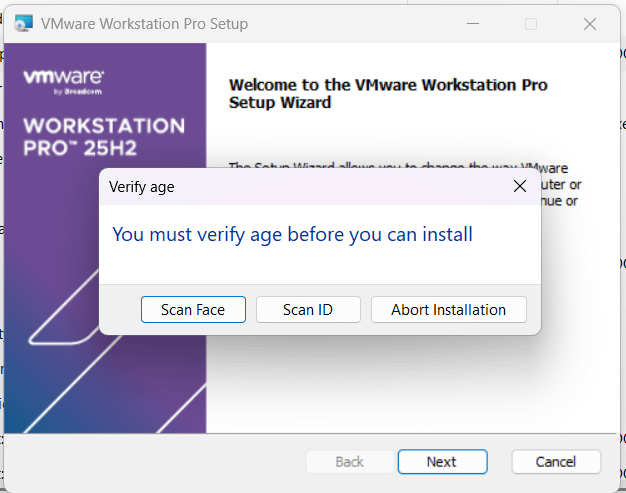Click Next in the setup wizard

coord(441,462)
